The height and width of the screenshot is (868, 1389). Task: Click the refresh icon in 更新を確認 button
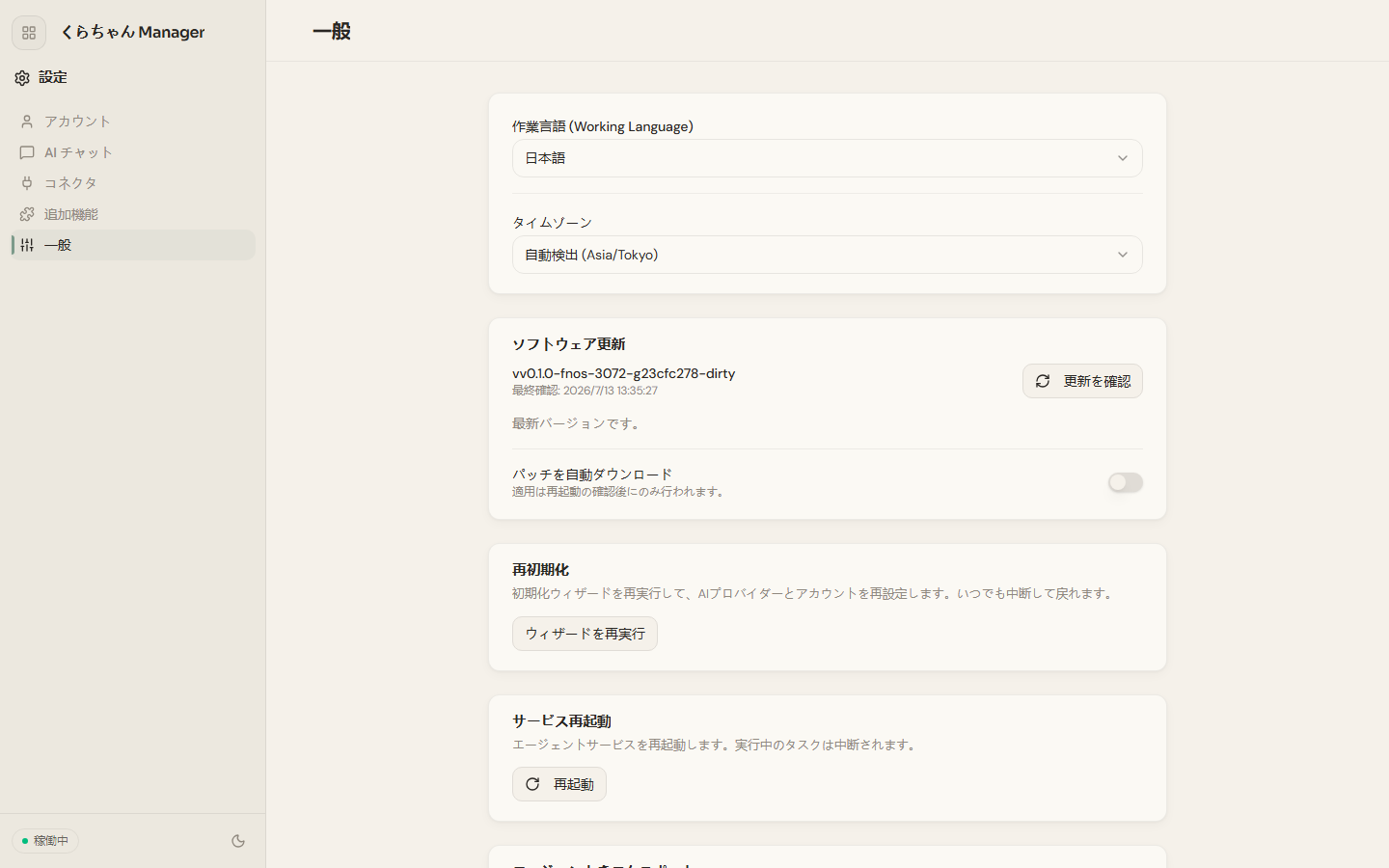tap(1043, 381)
